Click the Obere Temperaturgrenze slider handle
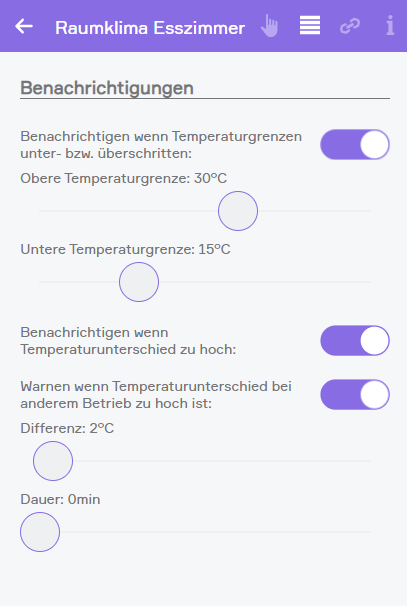 tap(238, 211)
